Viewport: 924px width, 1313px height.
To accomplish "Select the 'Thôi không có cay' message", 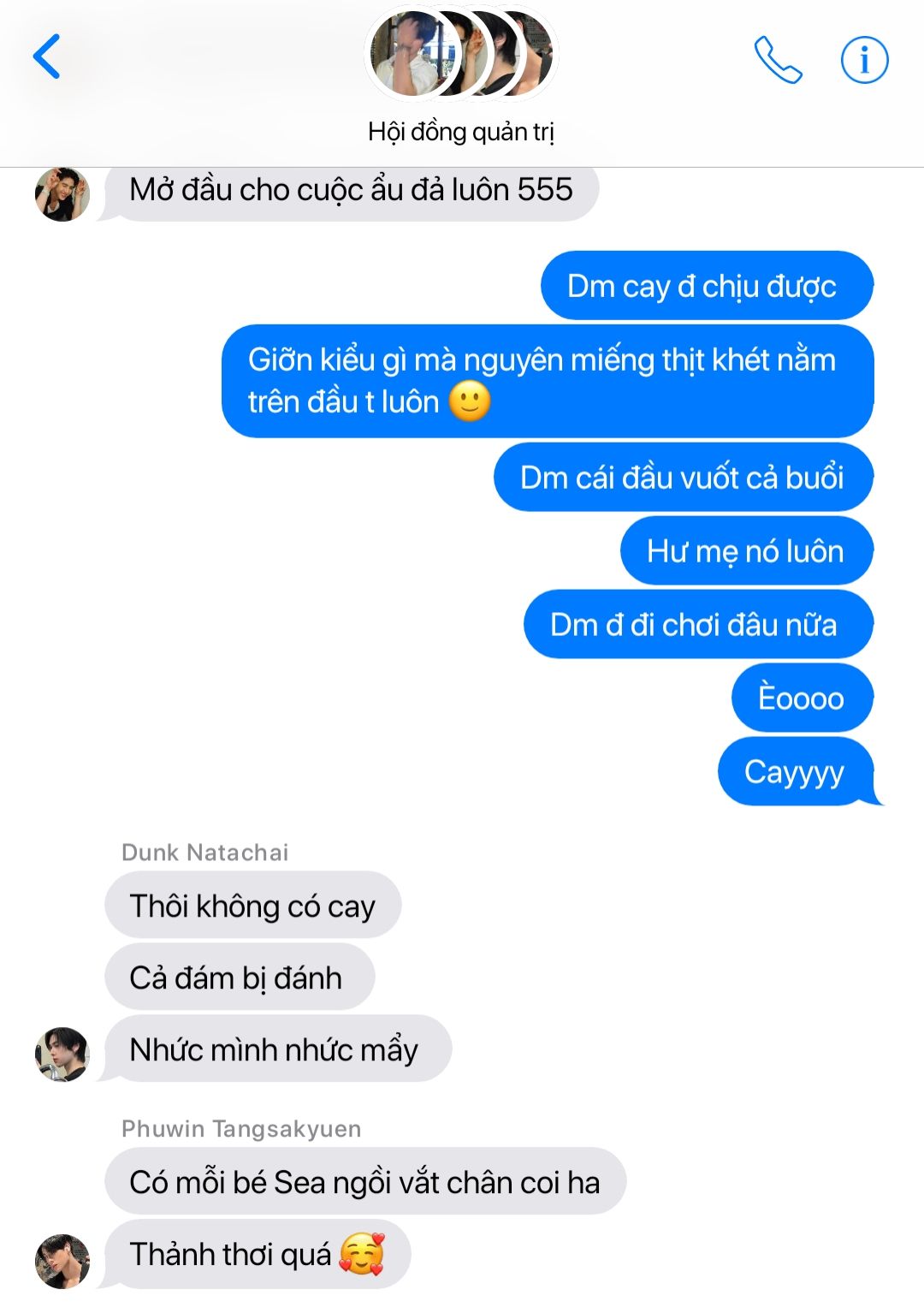I will pos(253,906).
